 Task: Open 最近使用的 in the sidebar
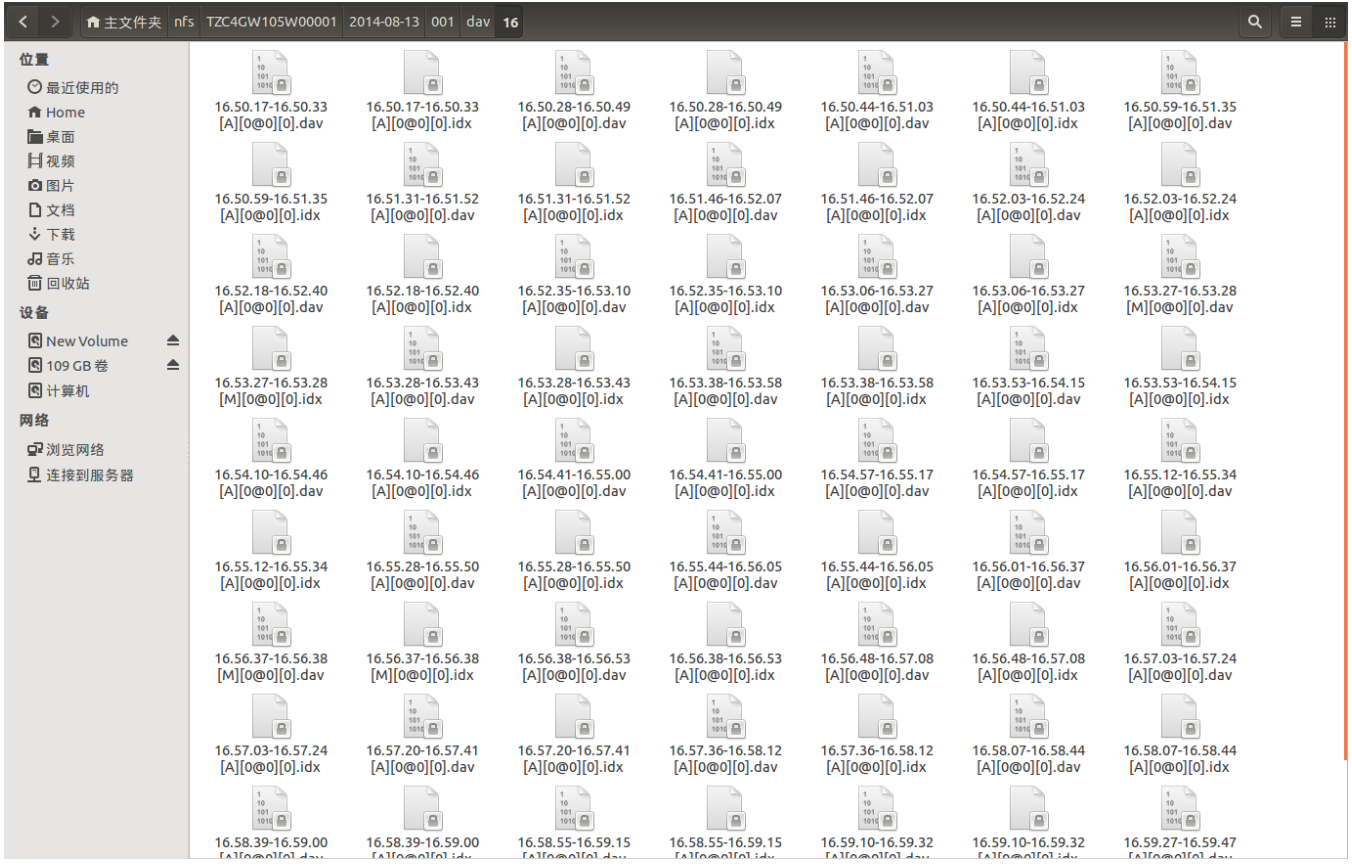click(x=73, y=88)
